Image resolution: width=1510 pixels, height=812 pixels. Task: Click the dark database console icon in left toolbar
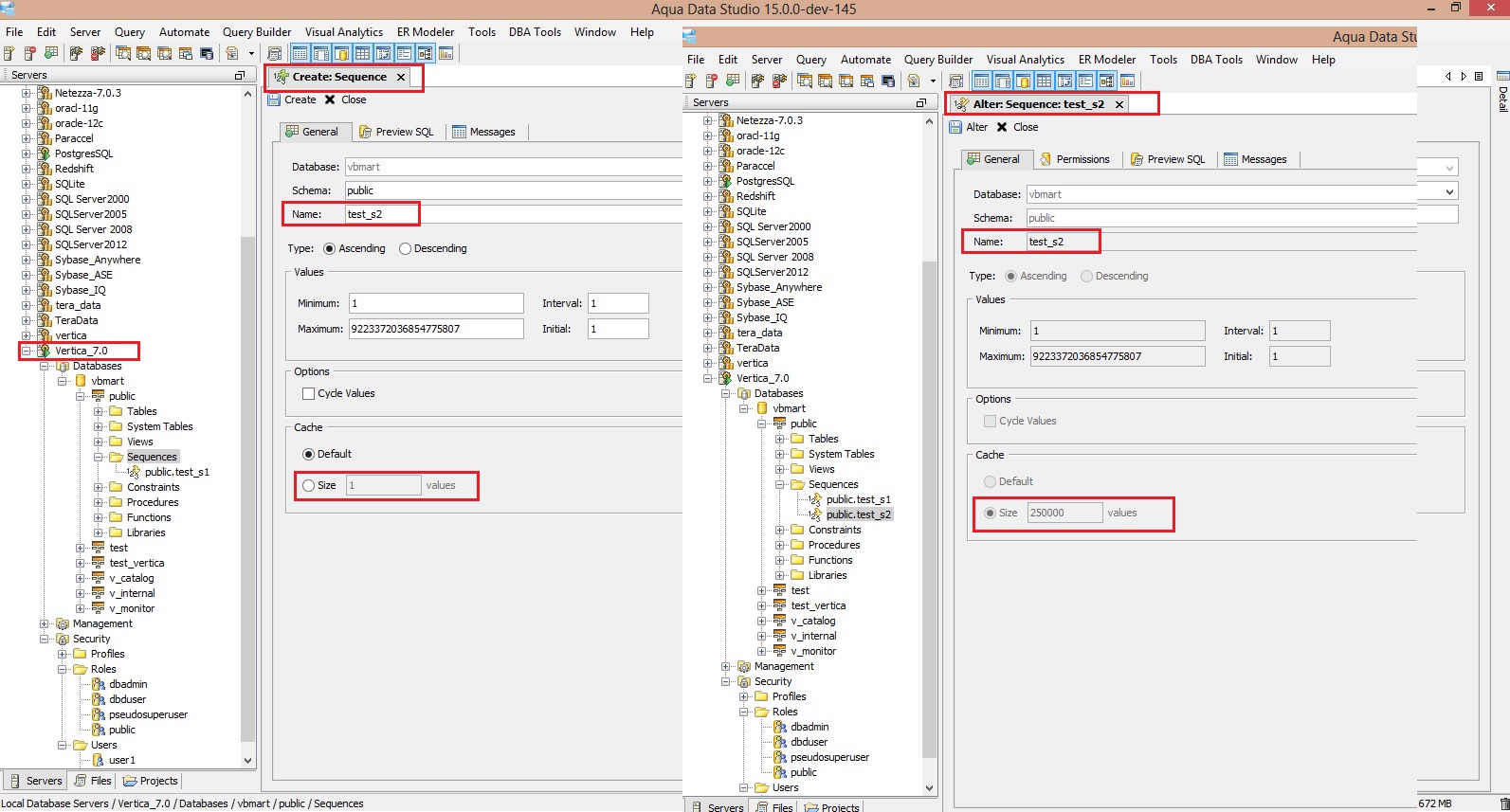click(x=208, y=54)
